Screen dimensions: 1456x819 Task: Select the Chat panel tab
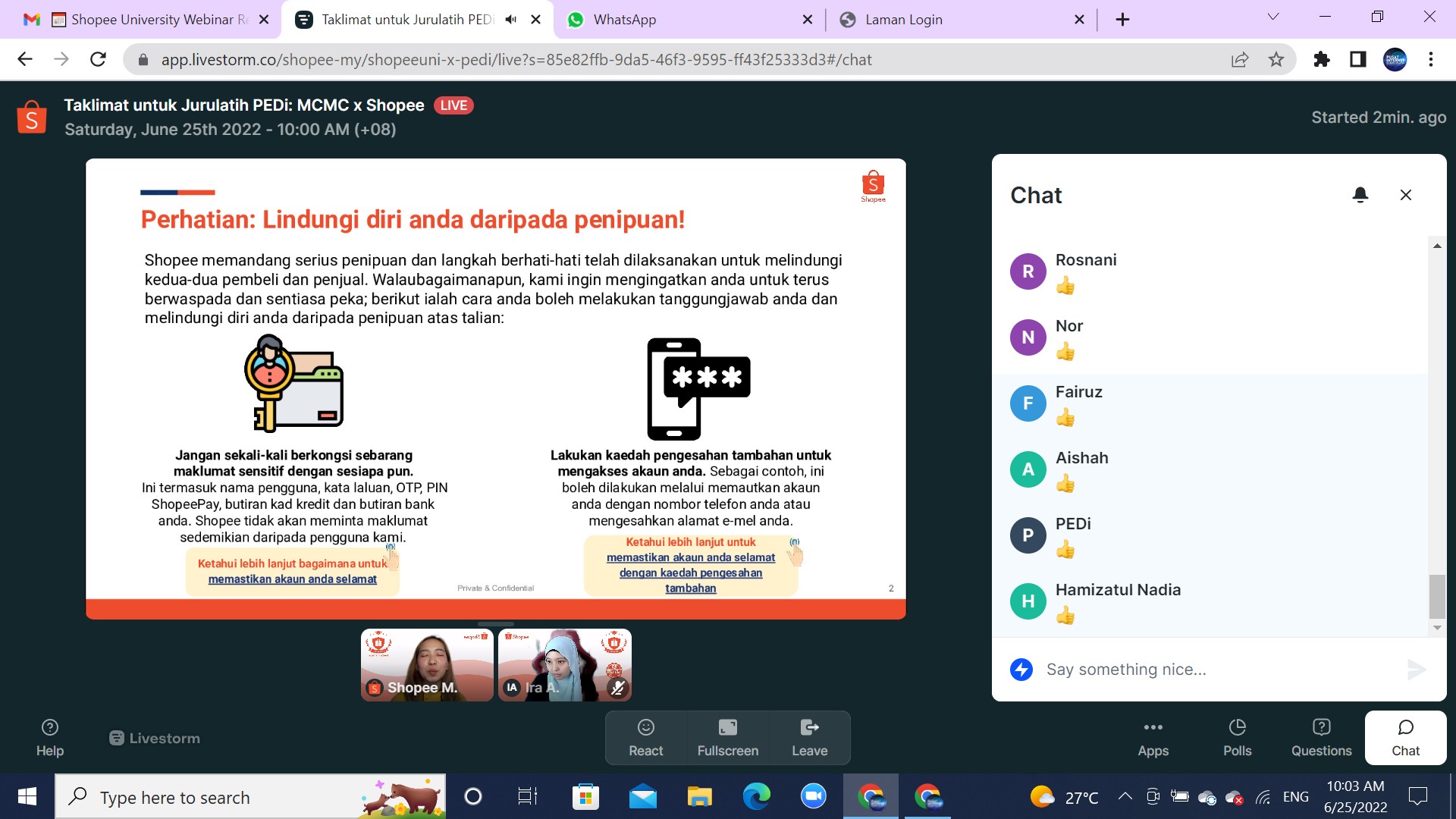click(x=1405, y=738)
